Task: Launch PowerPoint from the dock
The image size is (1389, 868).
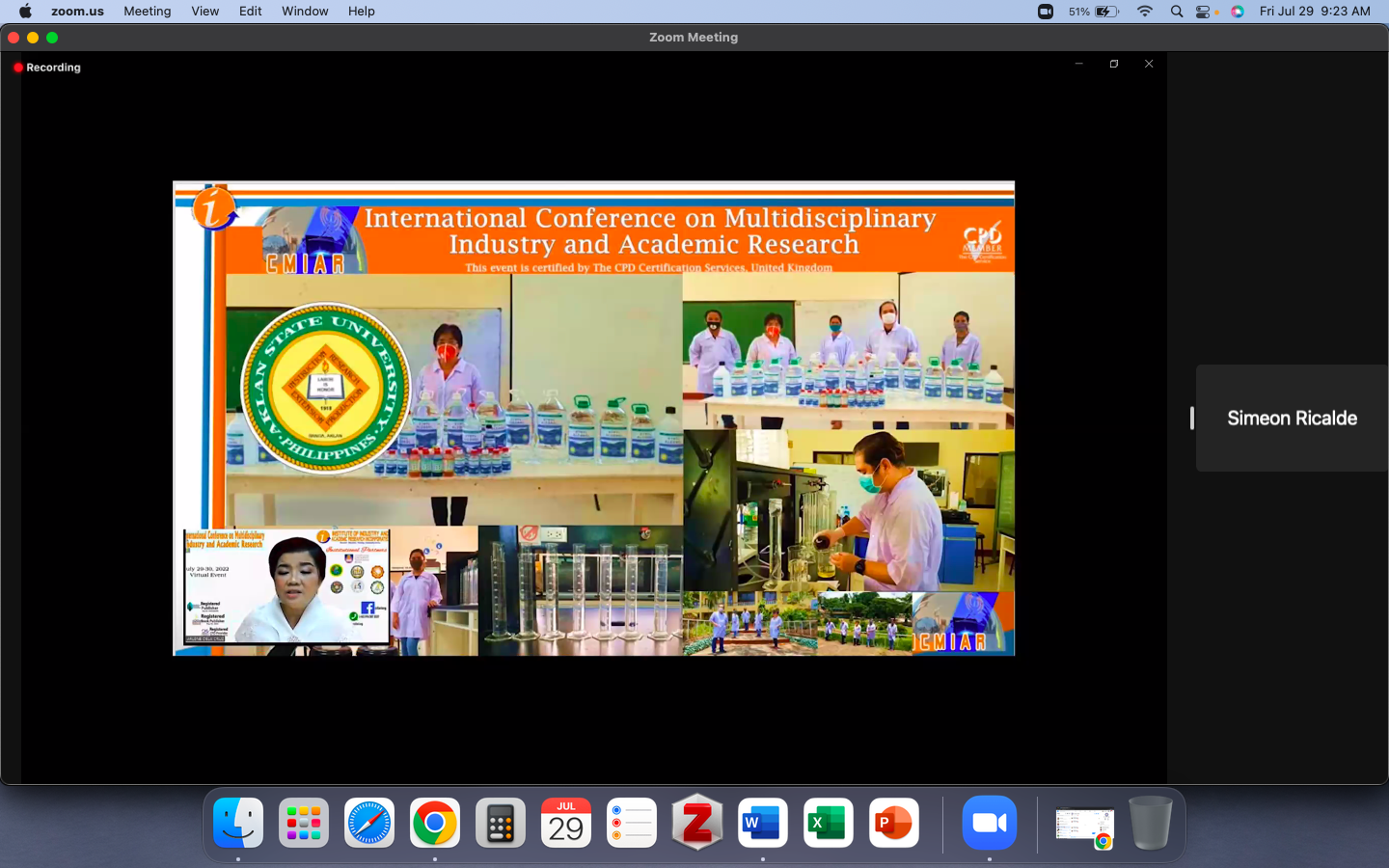Action: point(893,823)
